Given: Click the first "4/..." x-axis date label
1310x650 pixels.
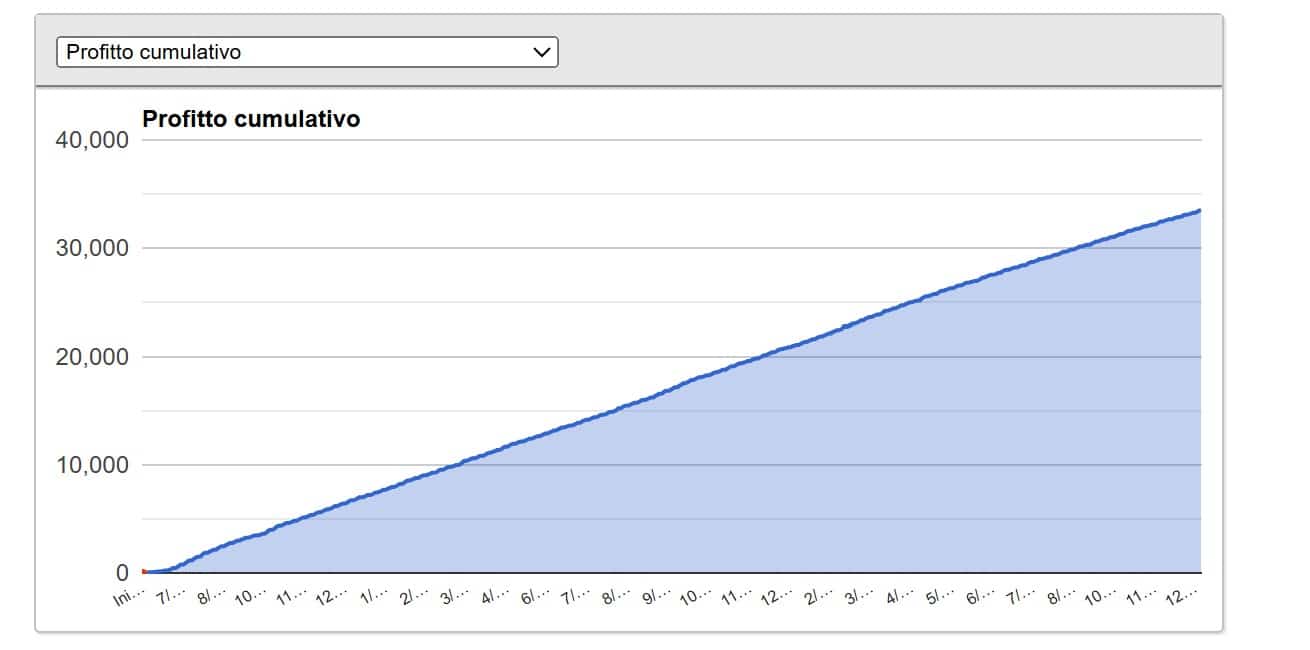Looking at the screenshot, I should pyautogui.click(x=492, y=597).
